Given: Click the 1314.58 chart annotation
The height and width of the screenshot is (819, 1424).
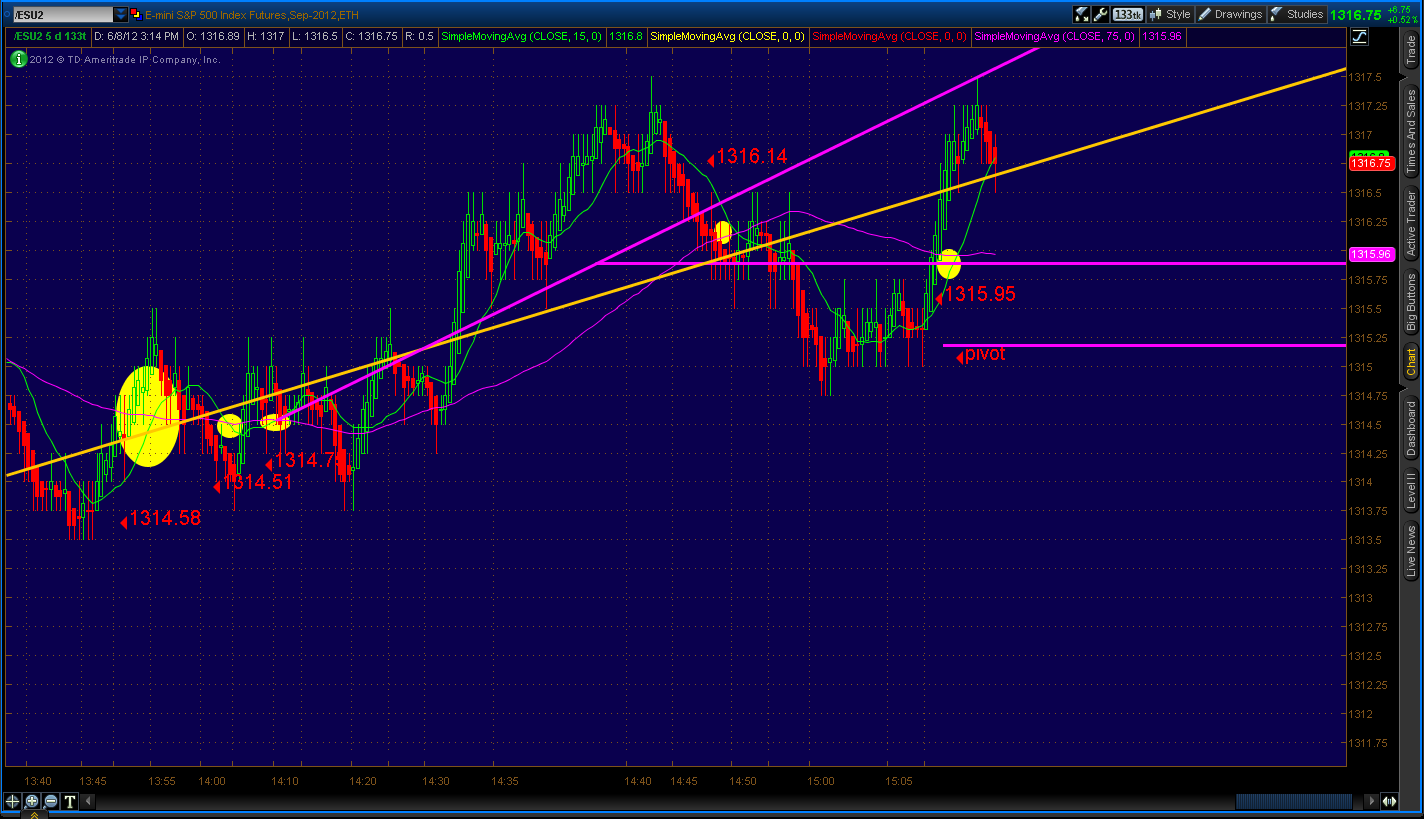Looking at the screenshot, I should [165, 518].
